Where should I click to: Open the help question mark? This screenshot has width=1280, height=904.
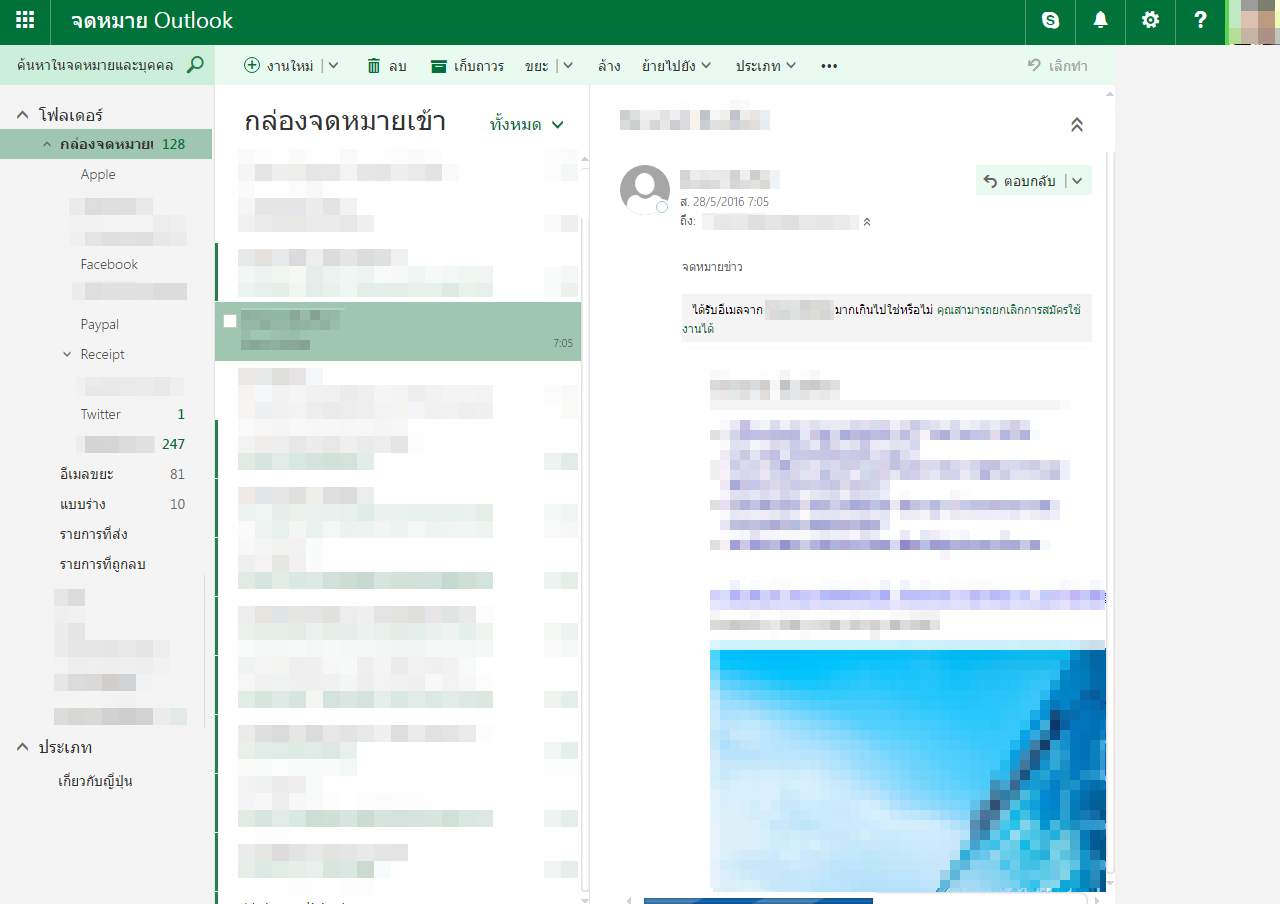[x=1201, y=20]
